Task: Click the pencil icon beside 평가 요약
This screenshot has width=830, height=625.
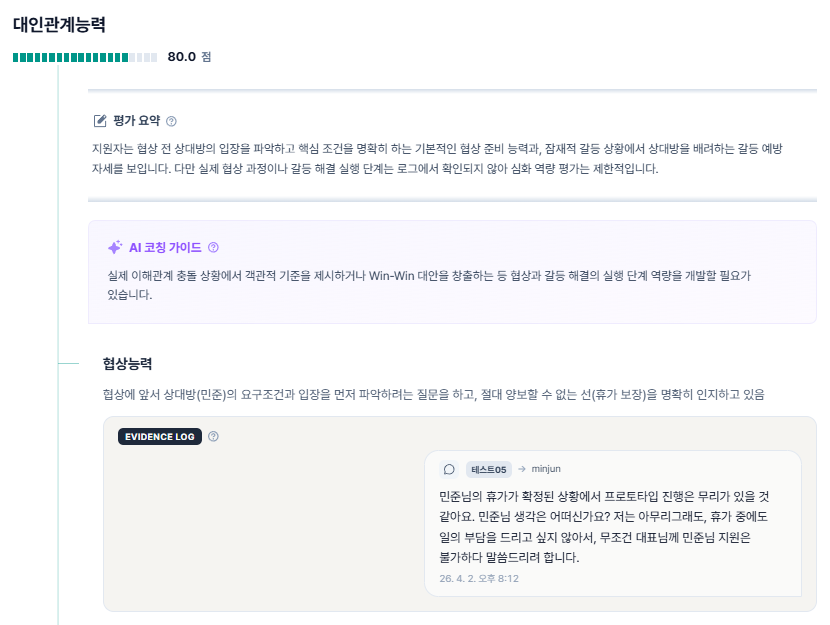Action: coord(100,121)
